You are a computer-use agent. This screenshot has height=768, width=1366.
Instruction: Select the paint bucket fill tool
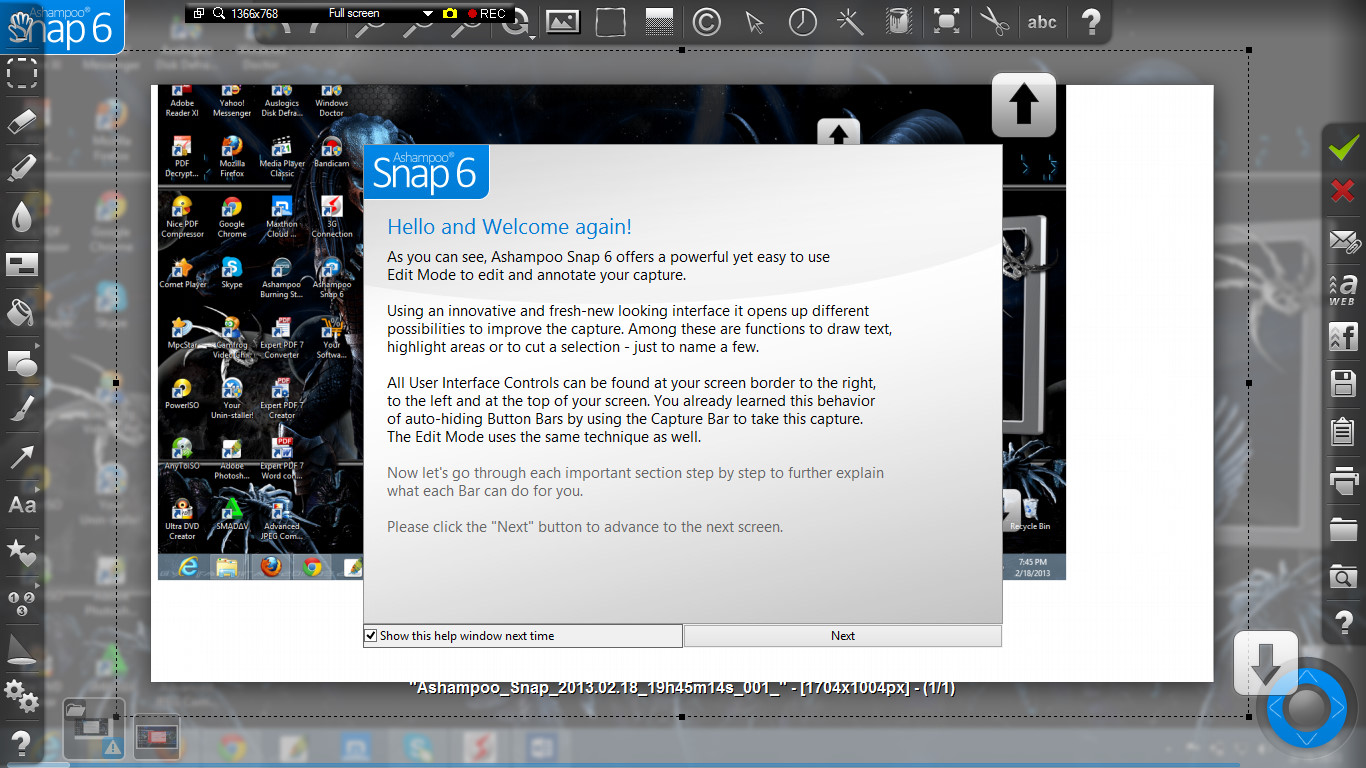coord(22,312)
